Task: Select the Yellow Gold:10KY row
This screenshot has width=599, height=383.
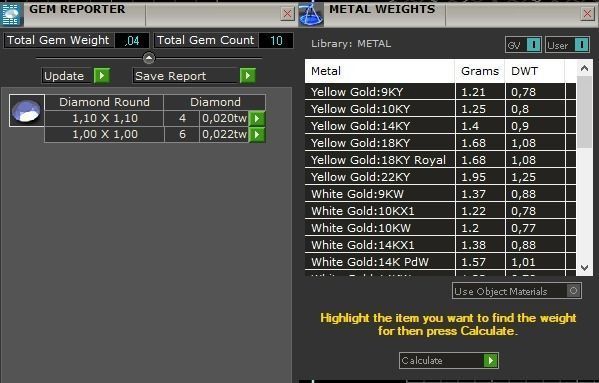Action: coord(440,109)
